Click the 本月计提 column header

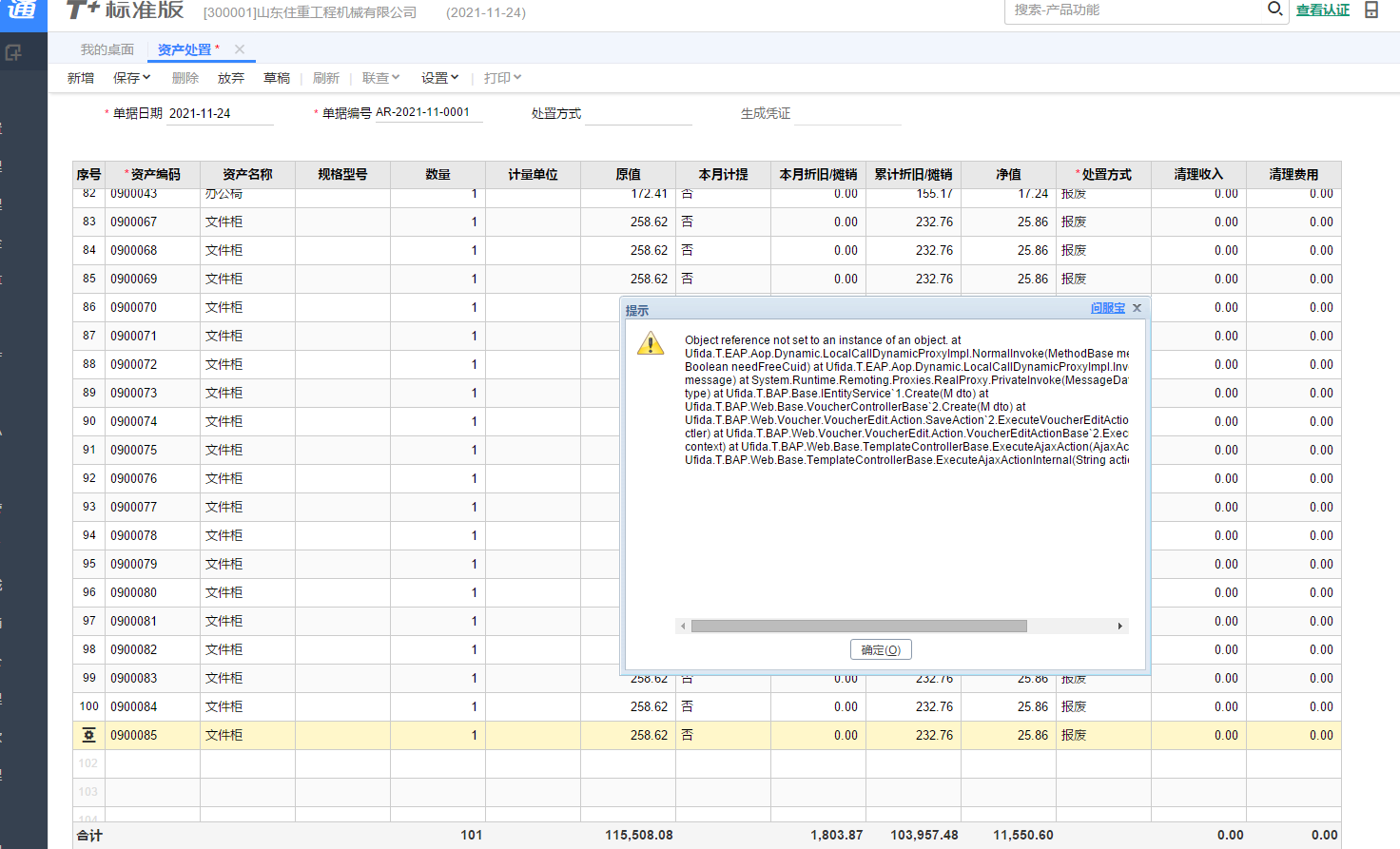(x=724, y=174)
